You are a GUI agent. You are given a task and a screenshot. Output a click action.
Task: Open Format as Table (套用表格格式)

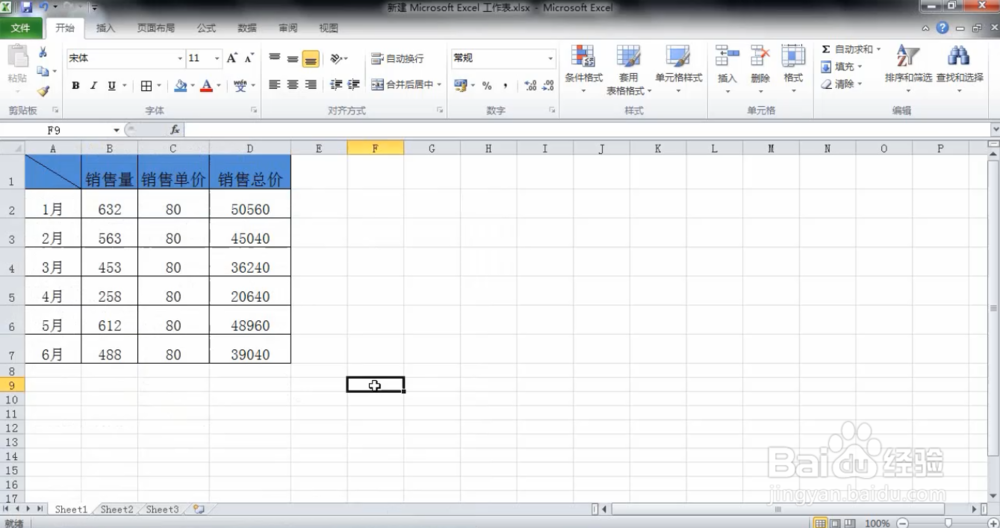pyautogui.click(x=629, y=70)
